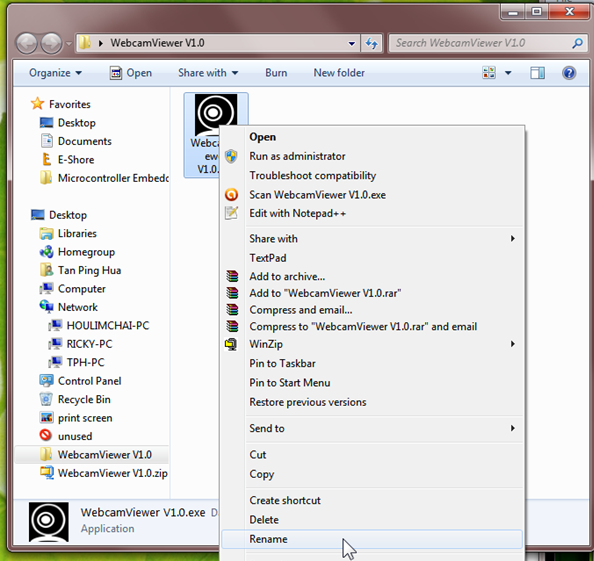Viewport: 594px width, 561px height.
Task: Choose Copy in the context menu
Action: [x=372, y=474]
